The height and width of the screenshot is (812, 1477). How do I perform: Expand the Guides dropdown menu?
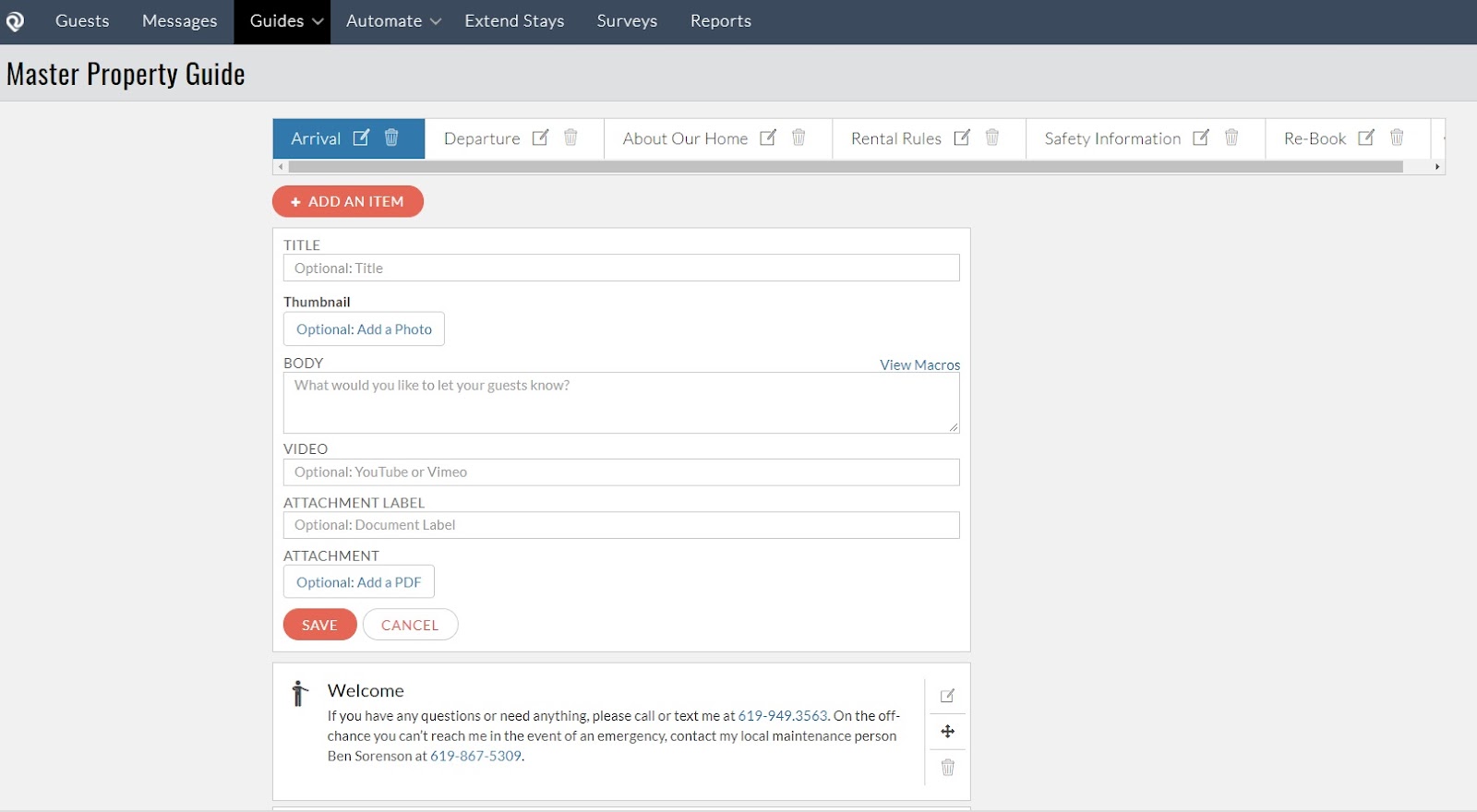click(x=285, y=21)
